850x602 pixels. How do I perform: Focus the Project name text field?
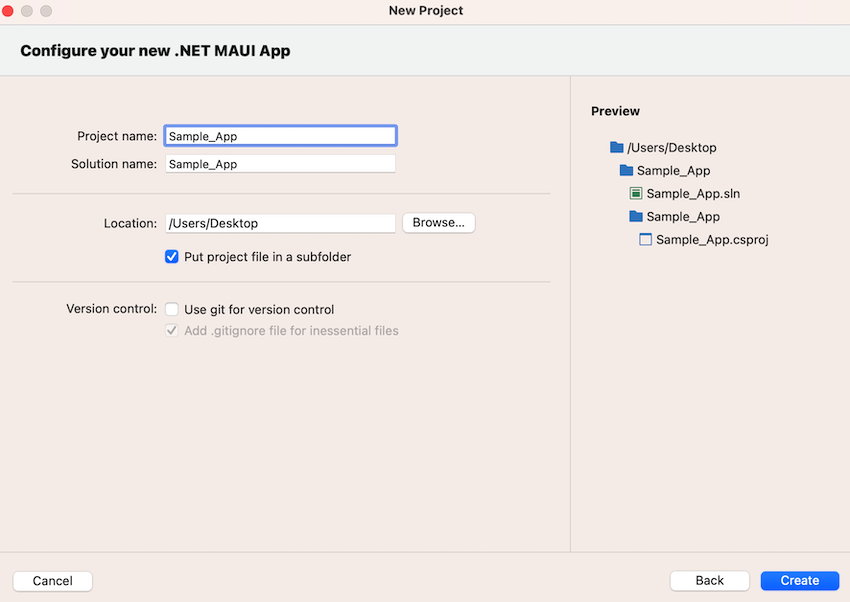[280, 136]
